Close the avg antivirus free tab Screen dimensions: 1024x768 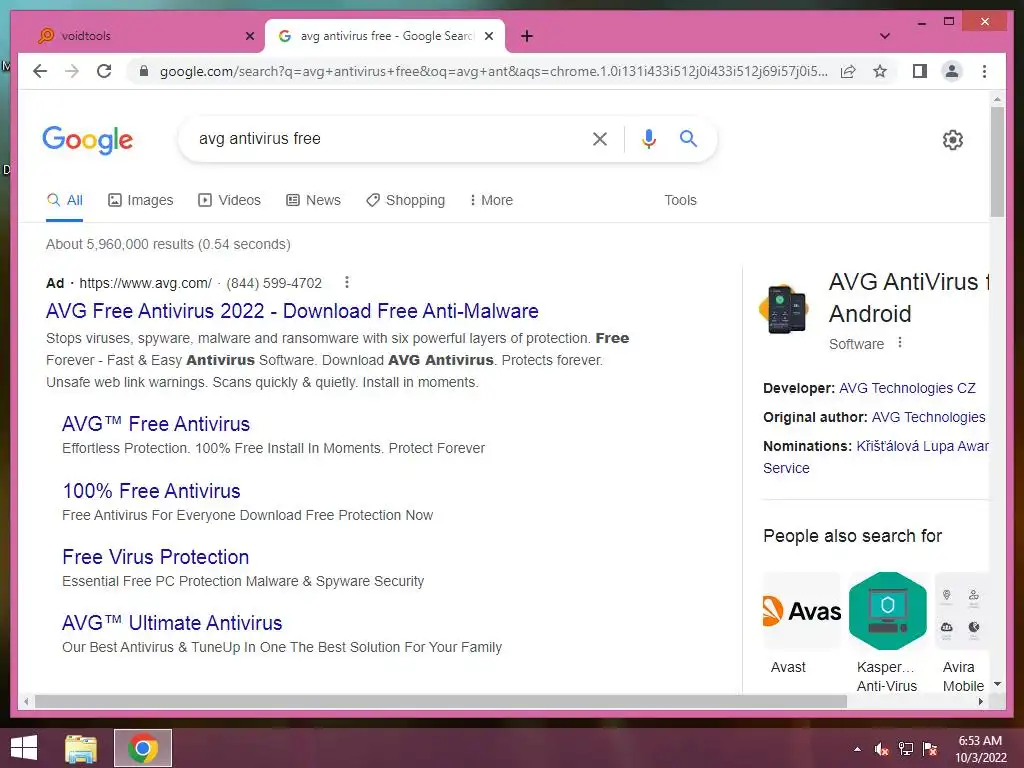coord(488,36)
